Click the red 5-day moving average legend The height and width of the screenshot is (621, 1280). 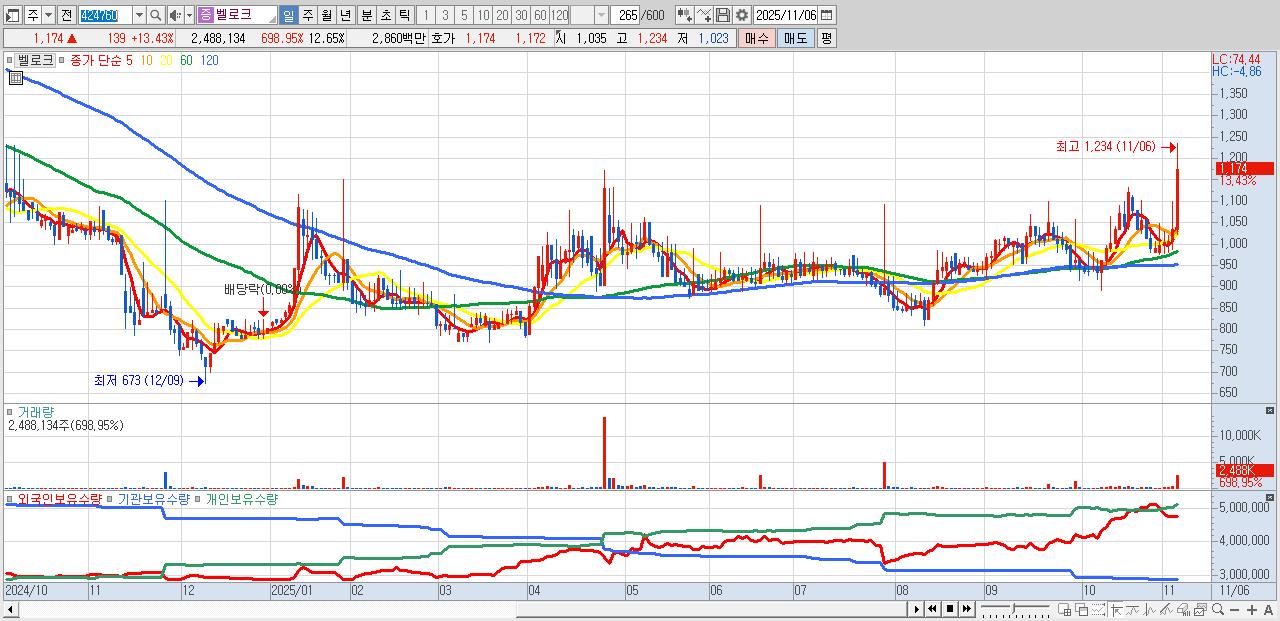pos(129,60)
